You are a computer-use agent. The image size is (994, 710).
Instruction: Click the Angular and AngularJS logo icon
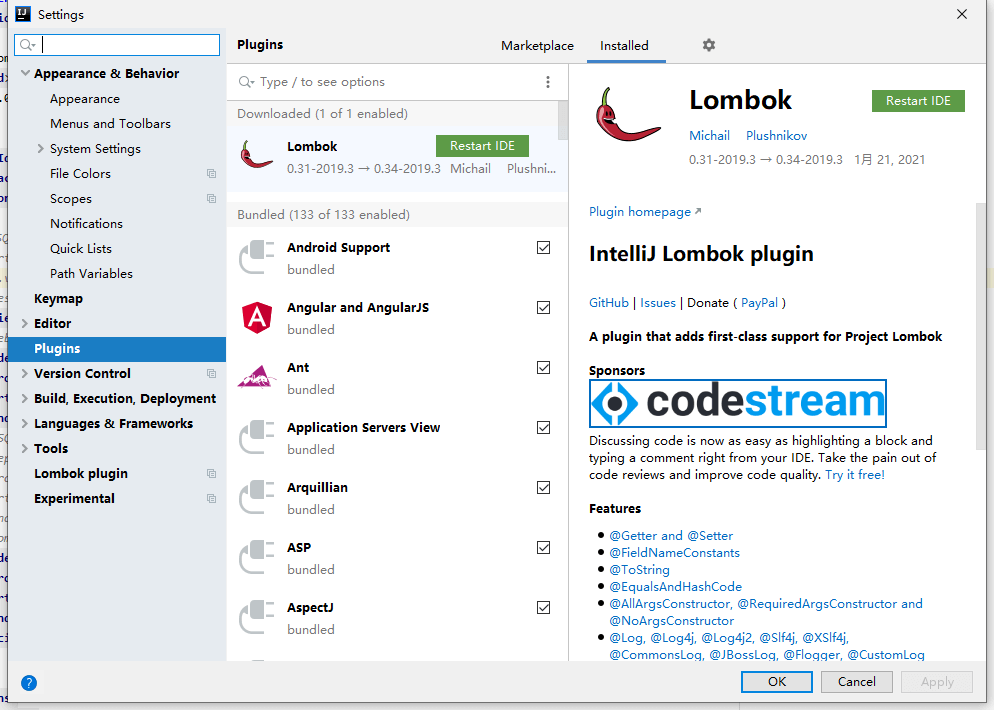click(x=257, y=317)
